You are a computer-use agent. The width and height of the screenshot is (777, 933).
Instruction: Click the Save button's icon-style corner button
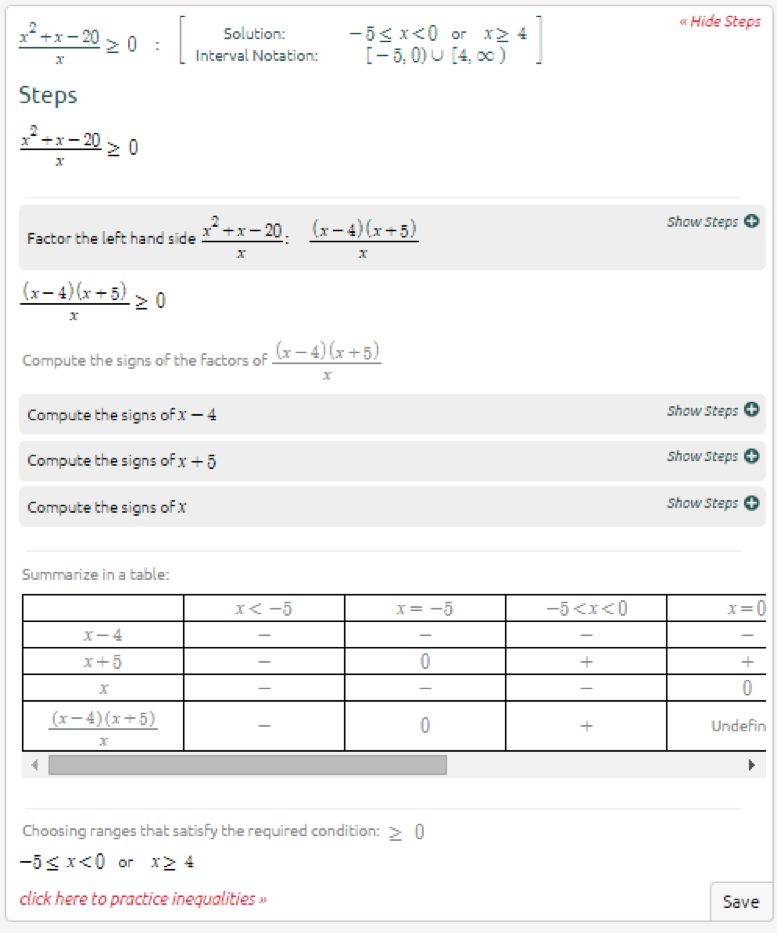[x=741, y=901]
